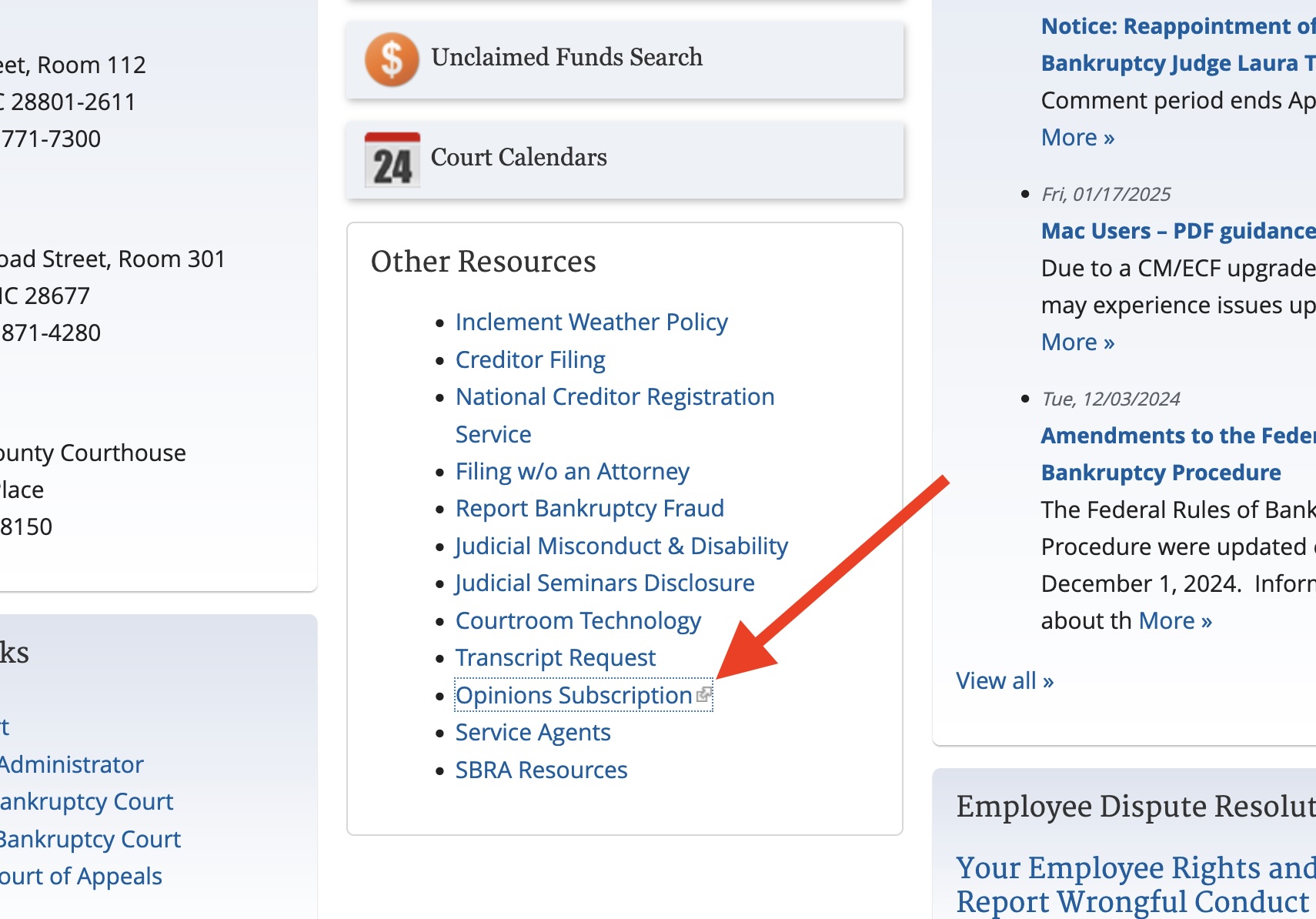Open the Transcript Request link
This screenshot has width=1316, height=919.
[x=555, y=657]
